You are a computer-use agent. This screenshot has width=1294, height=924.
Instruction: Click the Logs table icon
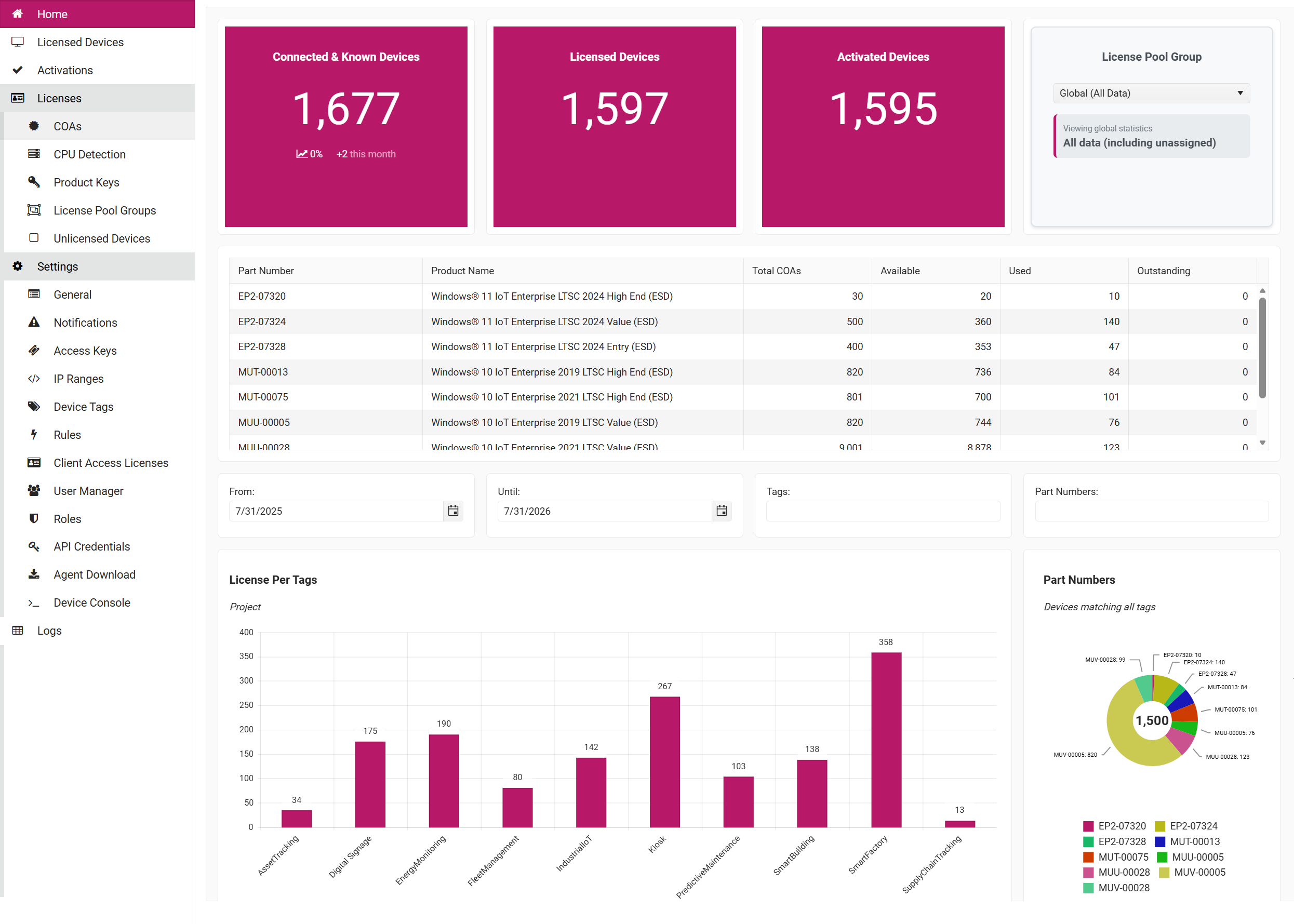pyautogui.click(x=18, y=631)
